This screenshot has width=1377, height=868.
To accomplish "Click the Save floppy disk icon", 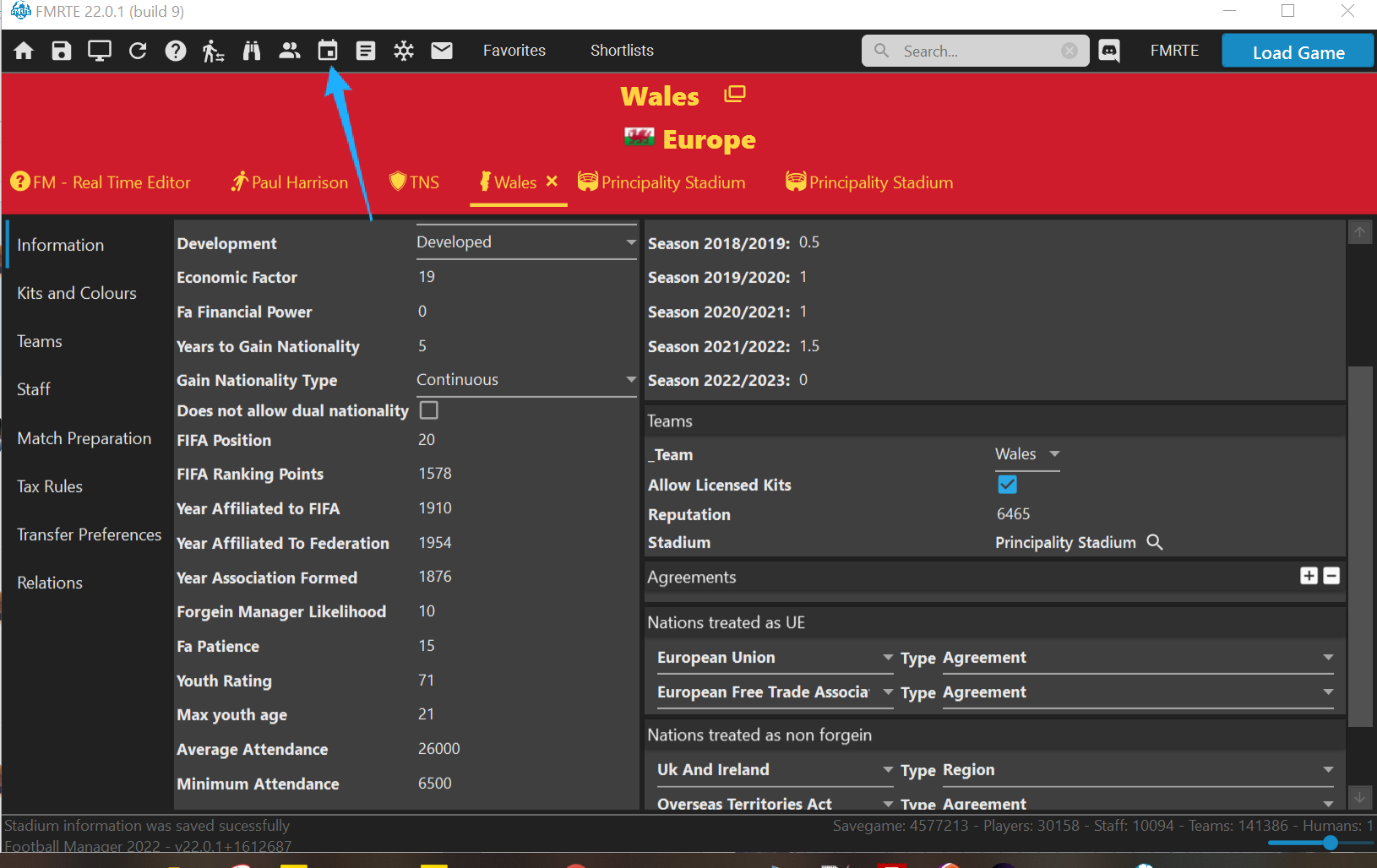I will [x=62, y=51].
